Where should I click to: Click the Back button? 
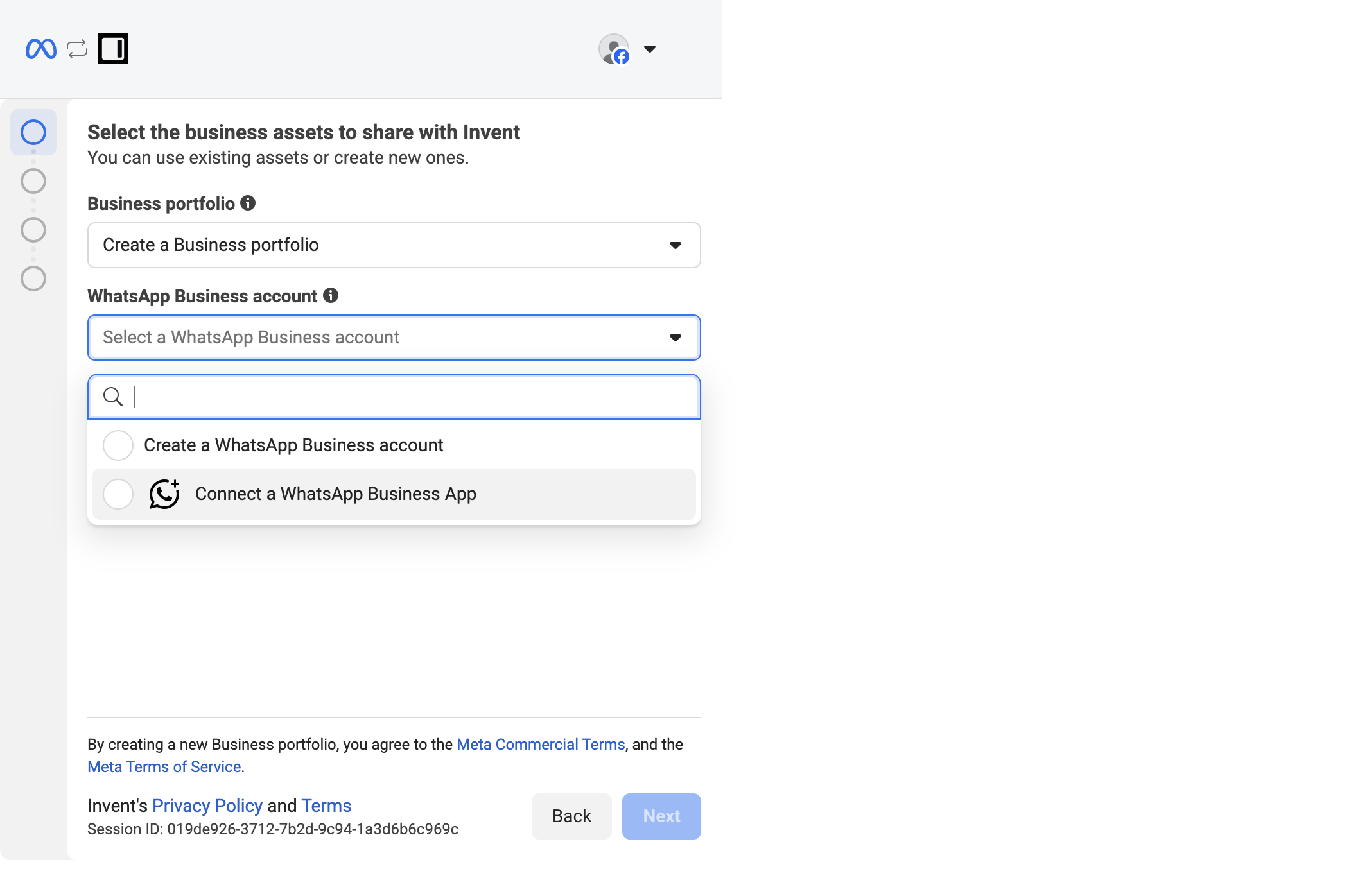tap(571, 816)
